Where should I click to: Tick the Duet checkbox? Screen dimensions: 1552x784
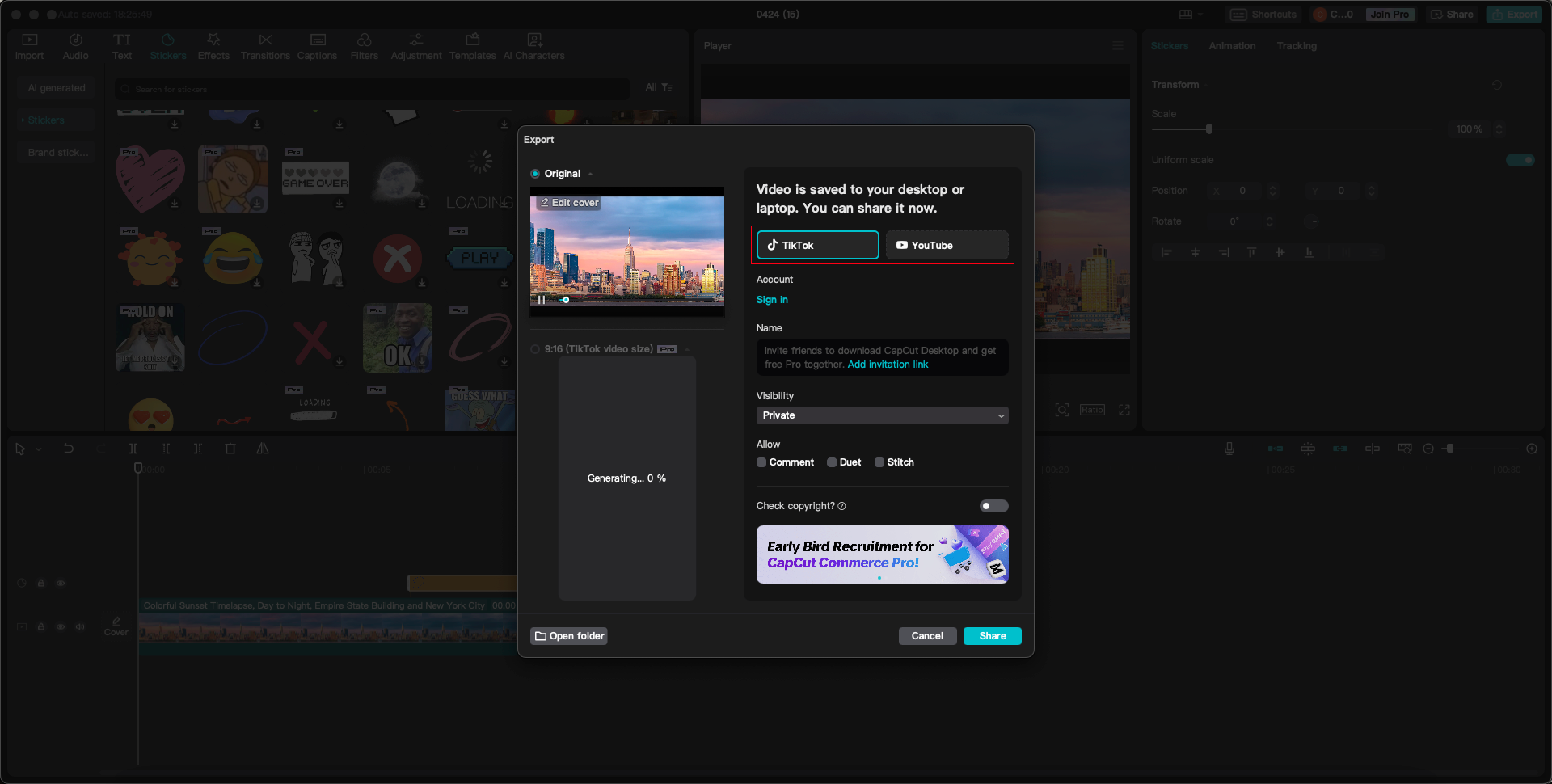pyautogui.click(x=832, y=462)
